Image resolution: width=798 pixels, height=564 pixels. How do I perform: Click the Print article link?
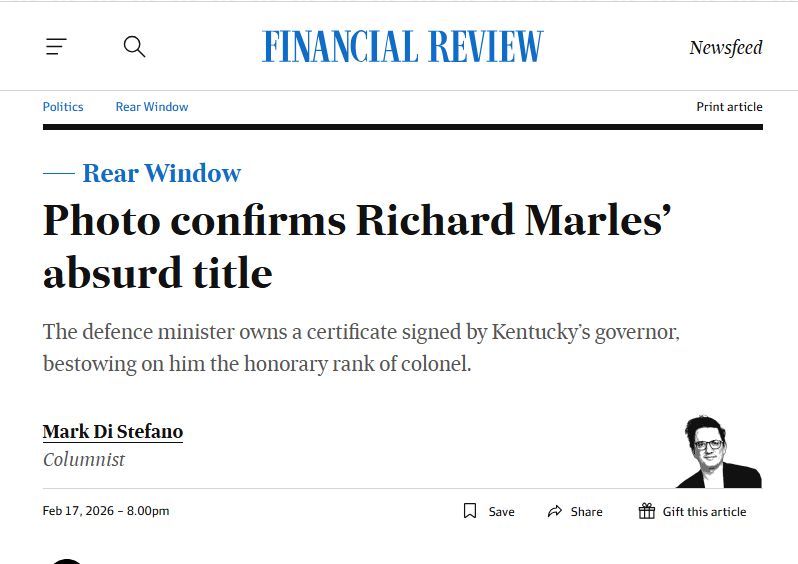[x=729, y=107]
